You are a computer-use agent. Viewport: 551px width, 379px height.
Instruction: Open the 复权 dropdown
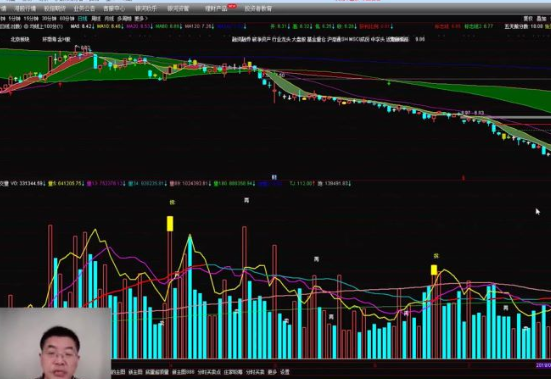point(528,19)
